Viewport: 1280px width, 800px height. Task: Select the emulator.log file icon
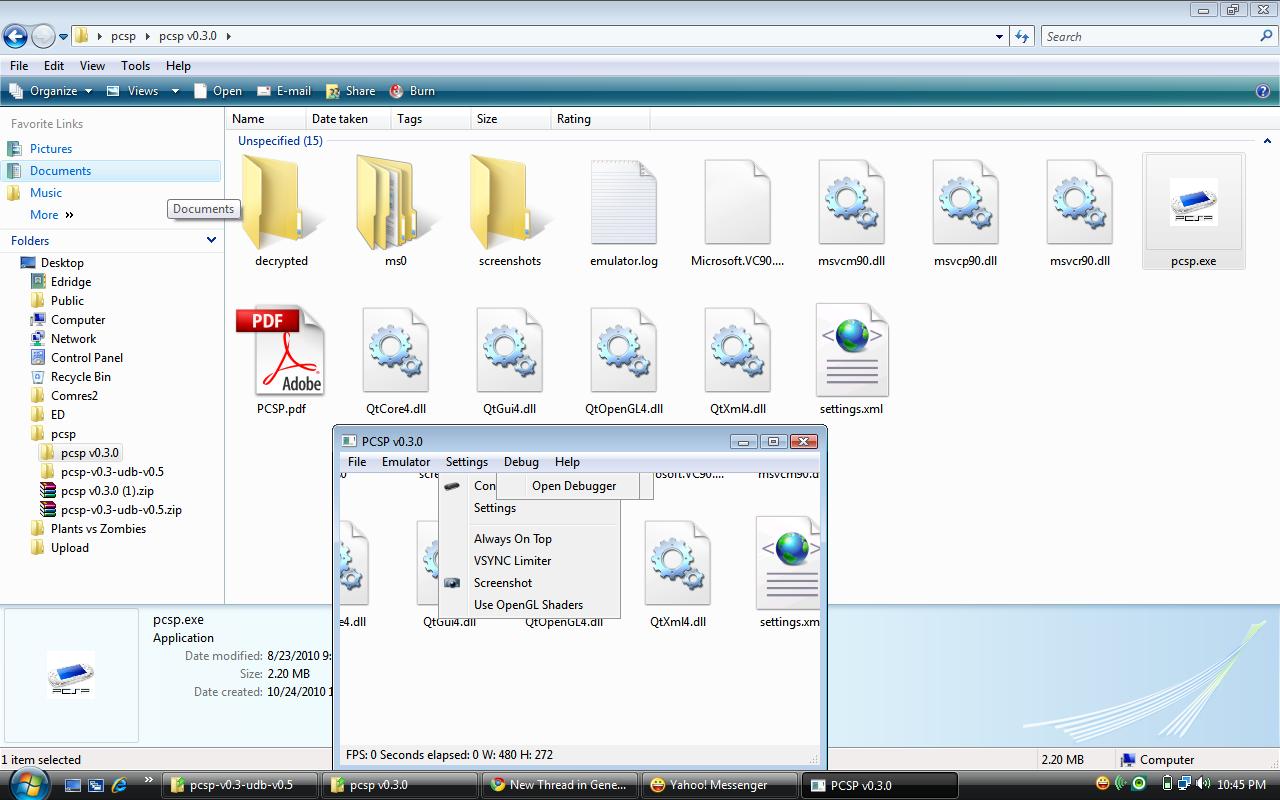pyautogui.click(x=623, y=202)
